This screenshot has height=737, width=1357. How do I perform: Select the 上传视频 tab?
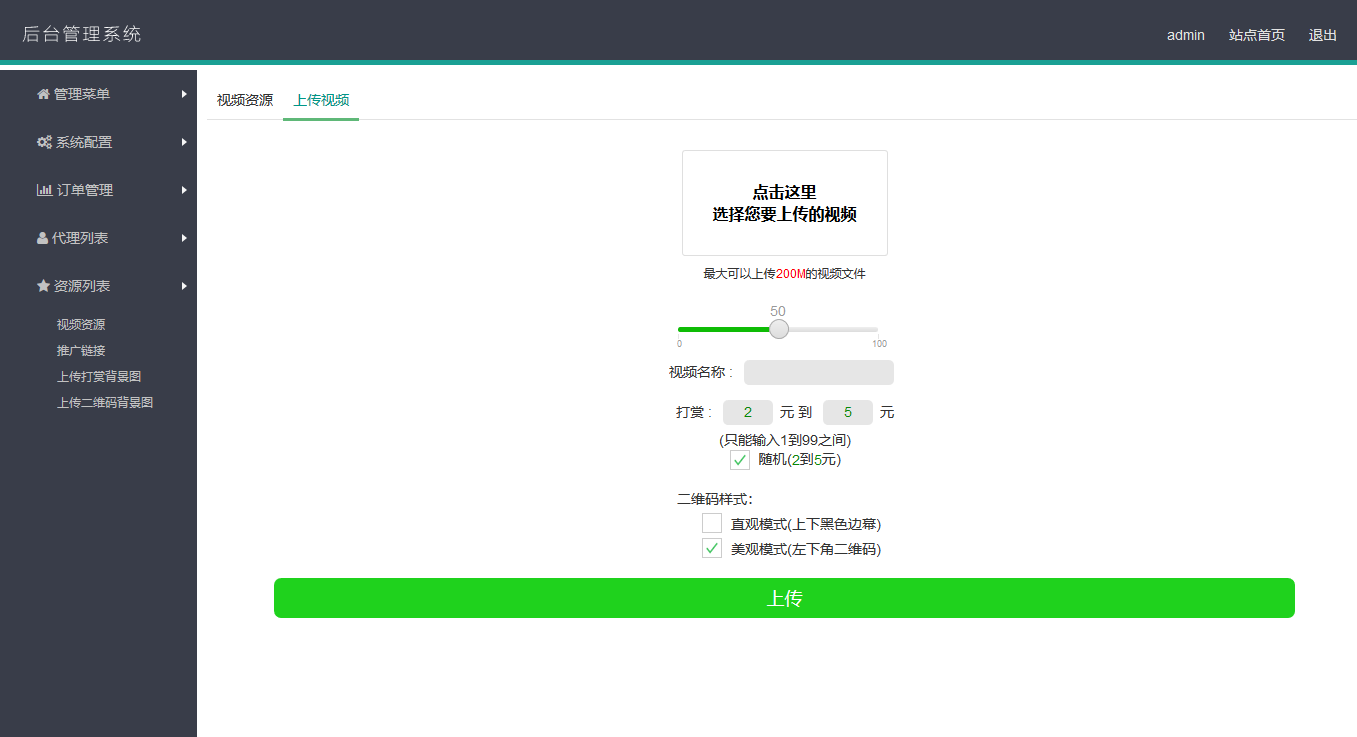pos(321,100)
